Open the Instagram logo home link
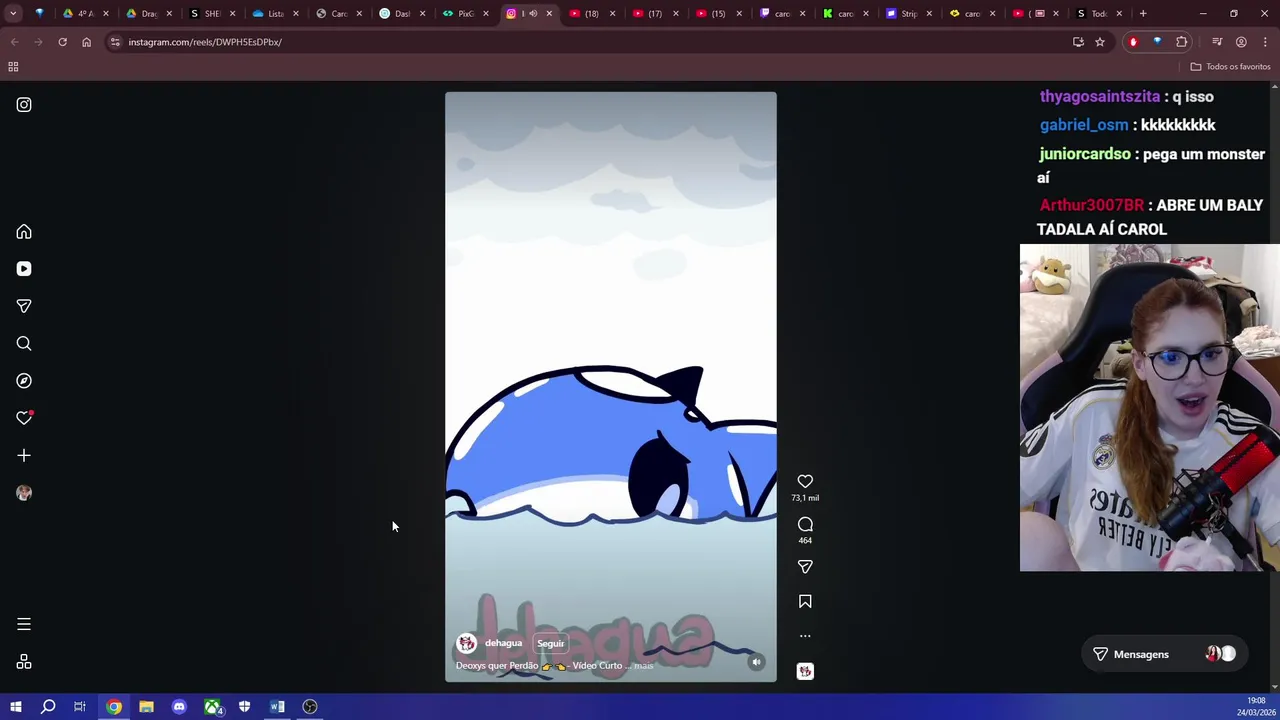 pos(24,105)
